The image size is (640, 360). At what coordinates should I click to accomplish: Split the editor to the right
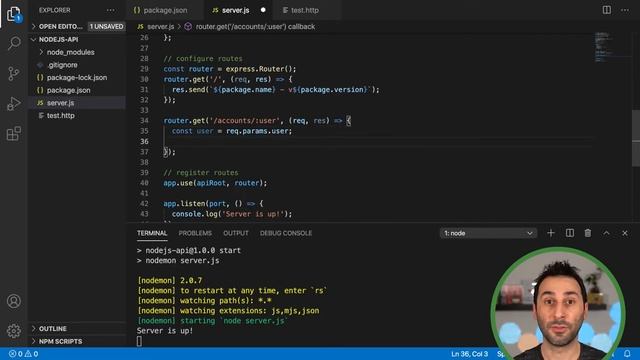click(x=607, y=10)
